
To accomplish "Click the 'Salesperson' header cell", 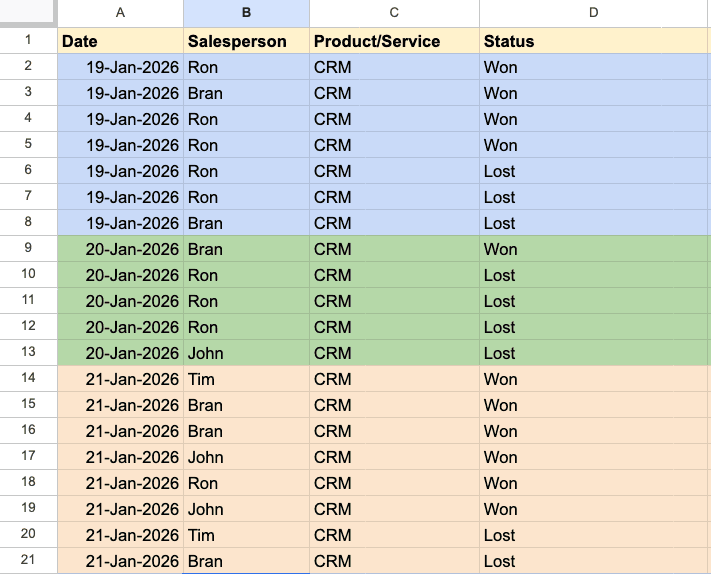I will (246, 41).
